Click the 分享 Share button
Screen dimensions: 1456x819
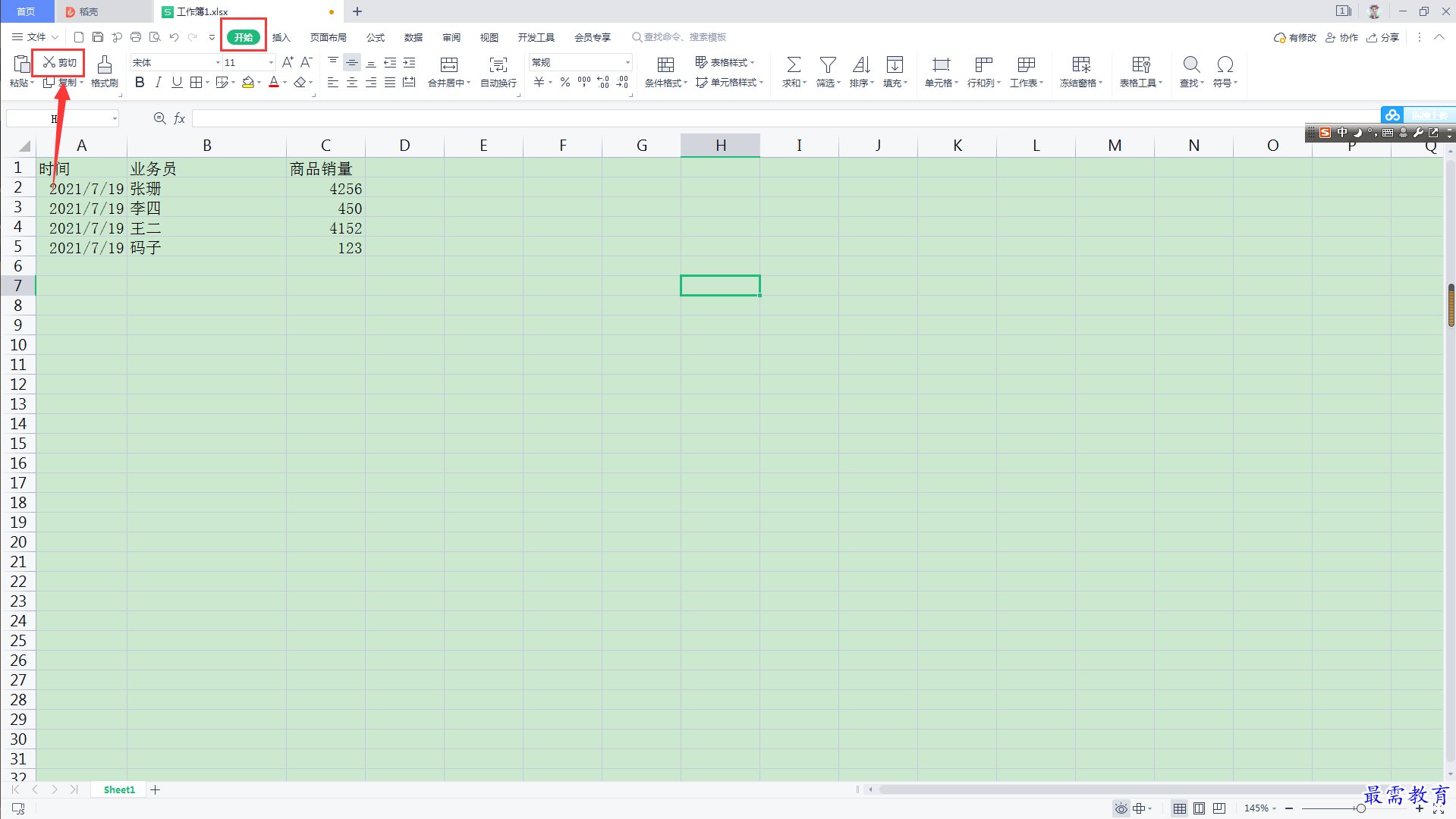[x=1382, y=37]
